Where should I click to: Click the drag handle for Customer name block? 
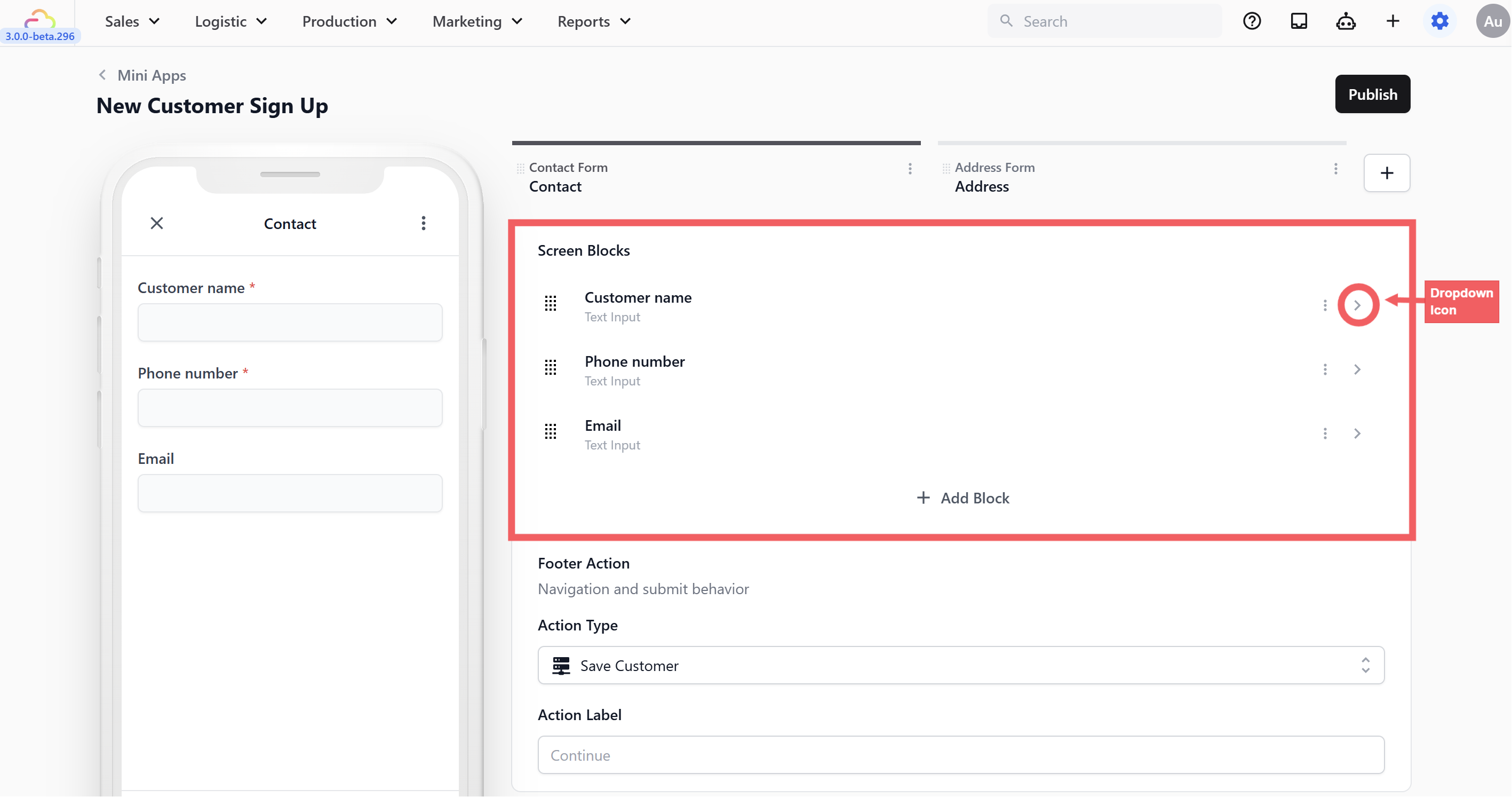tap(550, 304)
